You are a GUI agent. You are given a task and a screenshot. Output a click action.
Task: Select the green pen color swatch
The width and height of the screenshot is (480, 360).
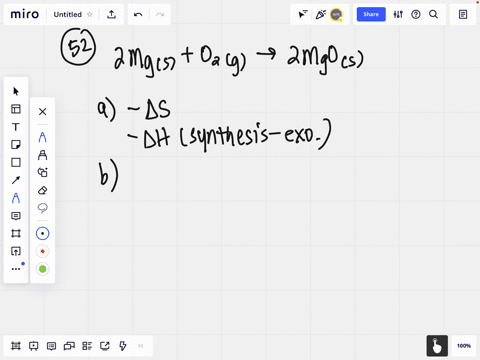(42, 269)
